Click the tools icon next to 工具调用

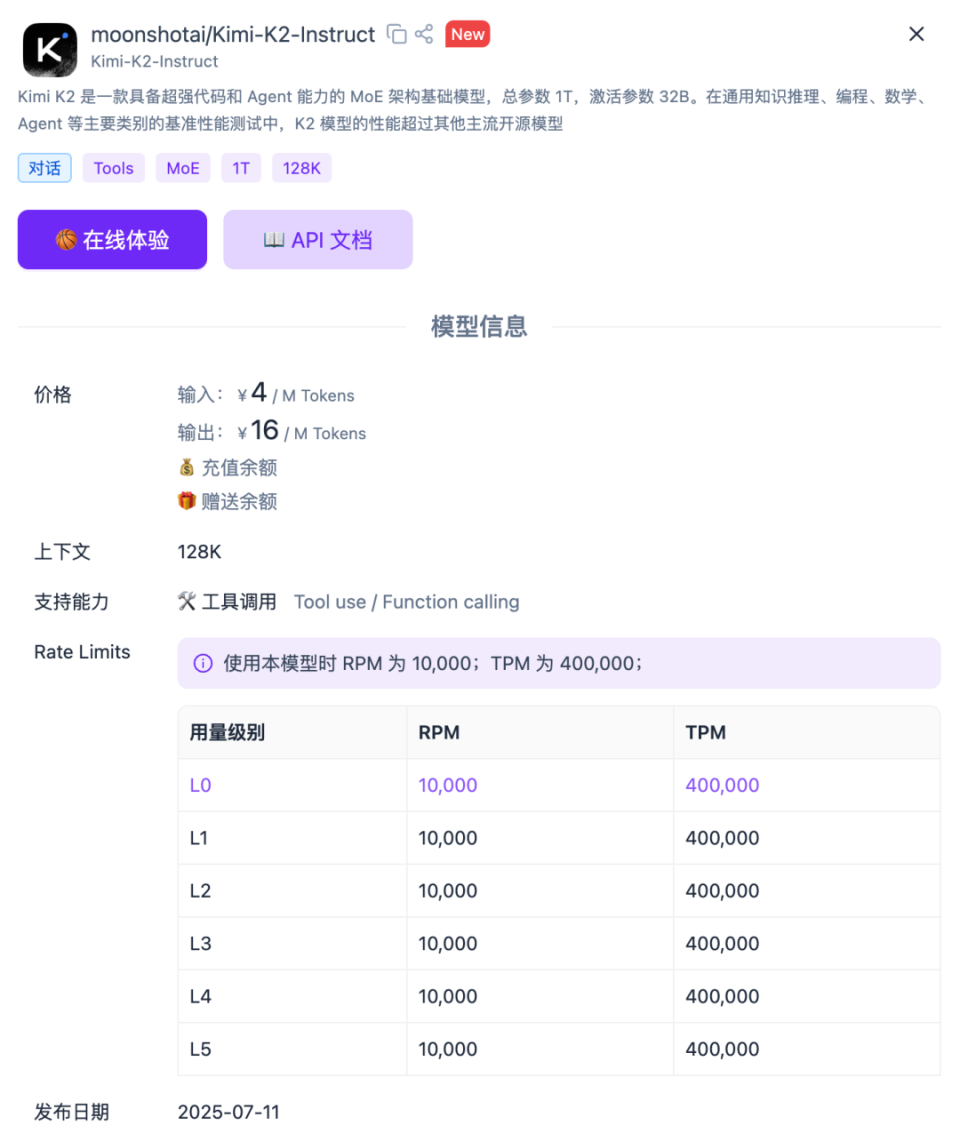186,601
